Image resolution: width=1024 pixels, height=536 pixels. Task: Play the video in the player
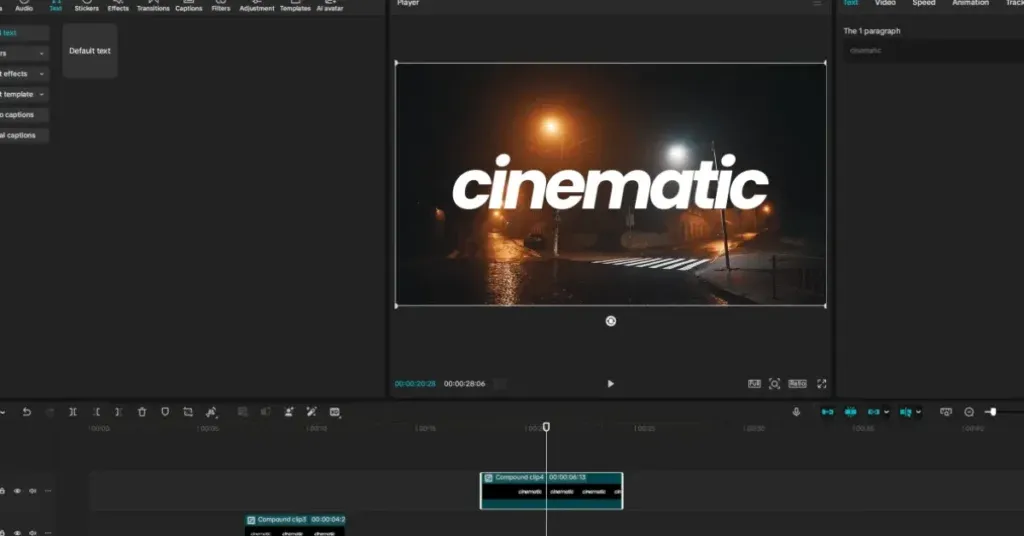tap(611, 384)
